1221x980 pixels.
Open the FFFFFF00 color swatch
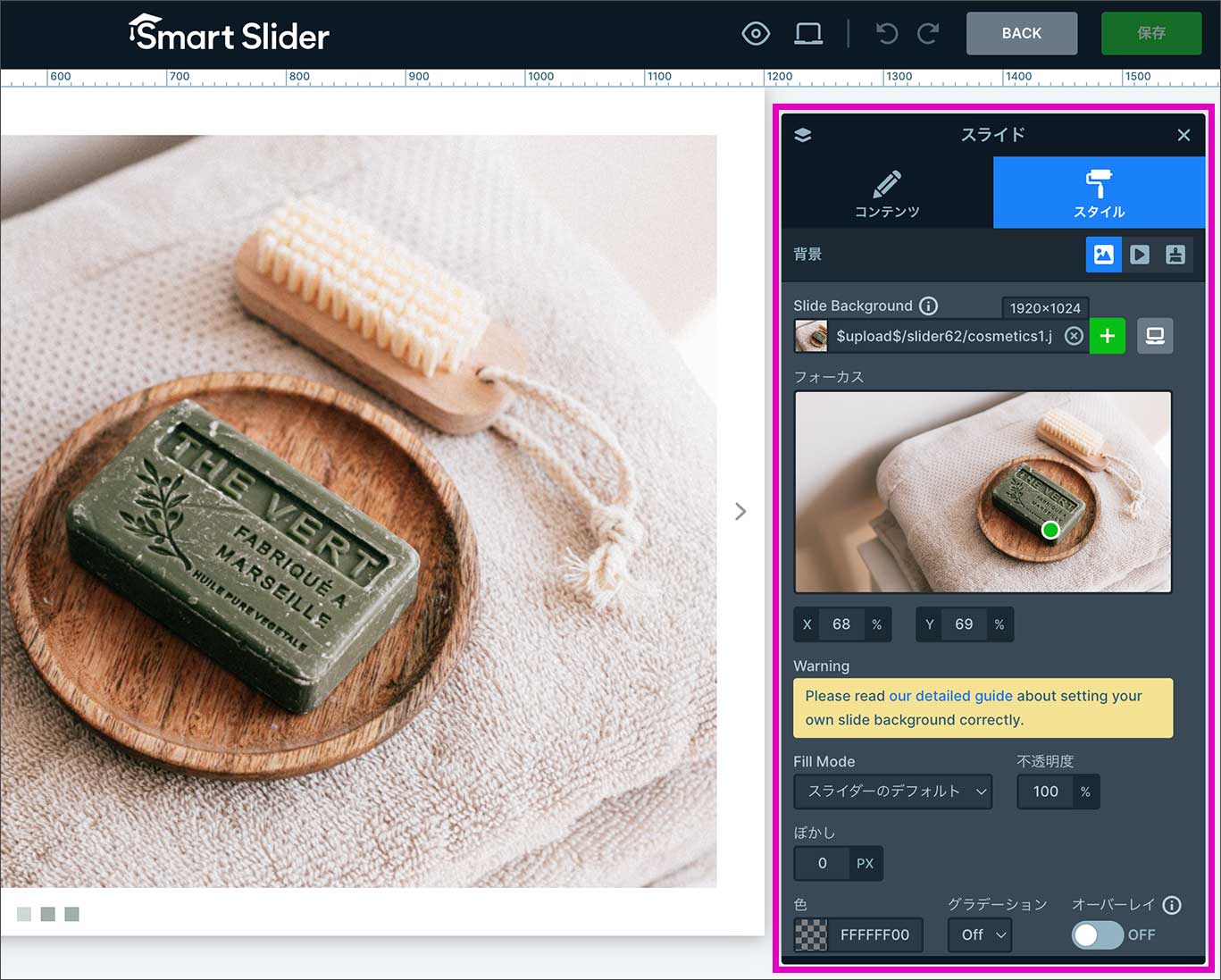coord(811,934)
